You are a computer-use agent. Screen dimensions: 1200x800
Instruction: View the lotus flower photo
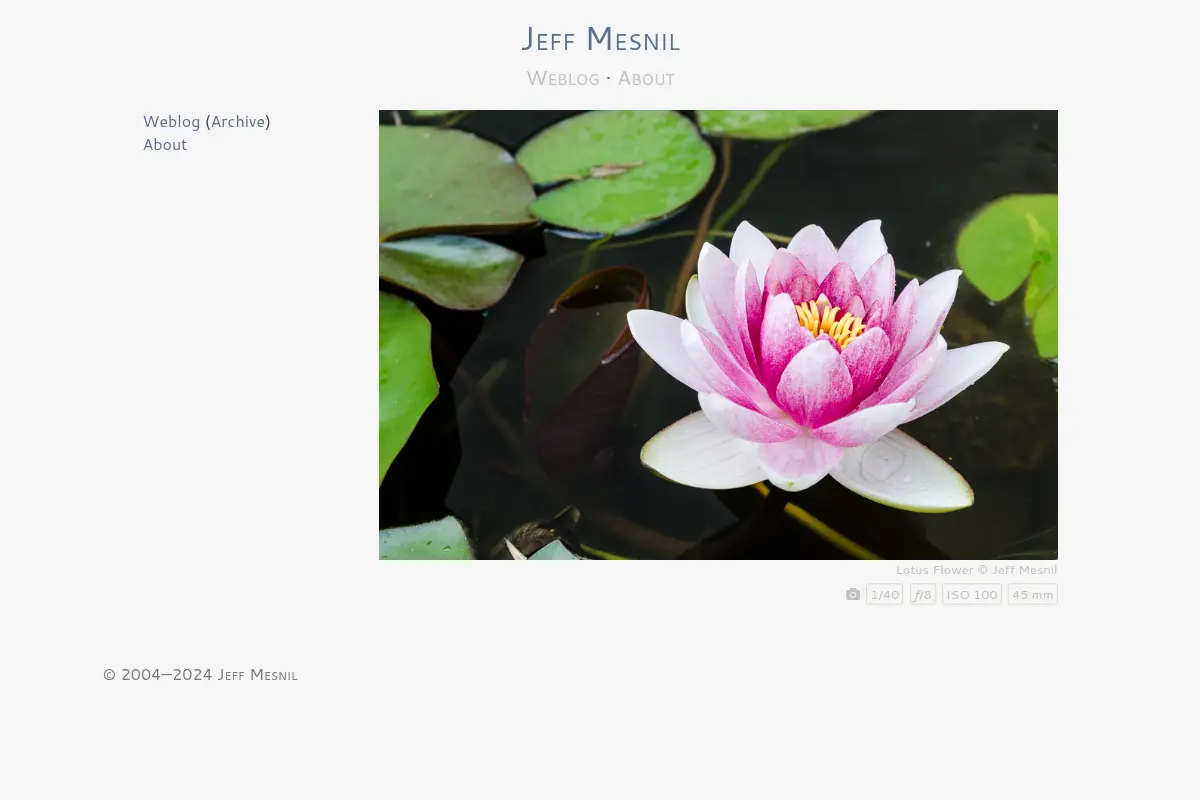tap(718, 334)
